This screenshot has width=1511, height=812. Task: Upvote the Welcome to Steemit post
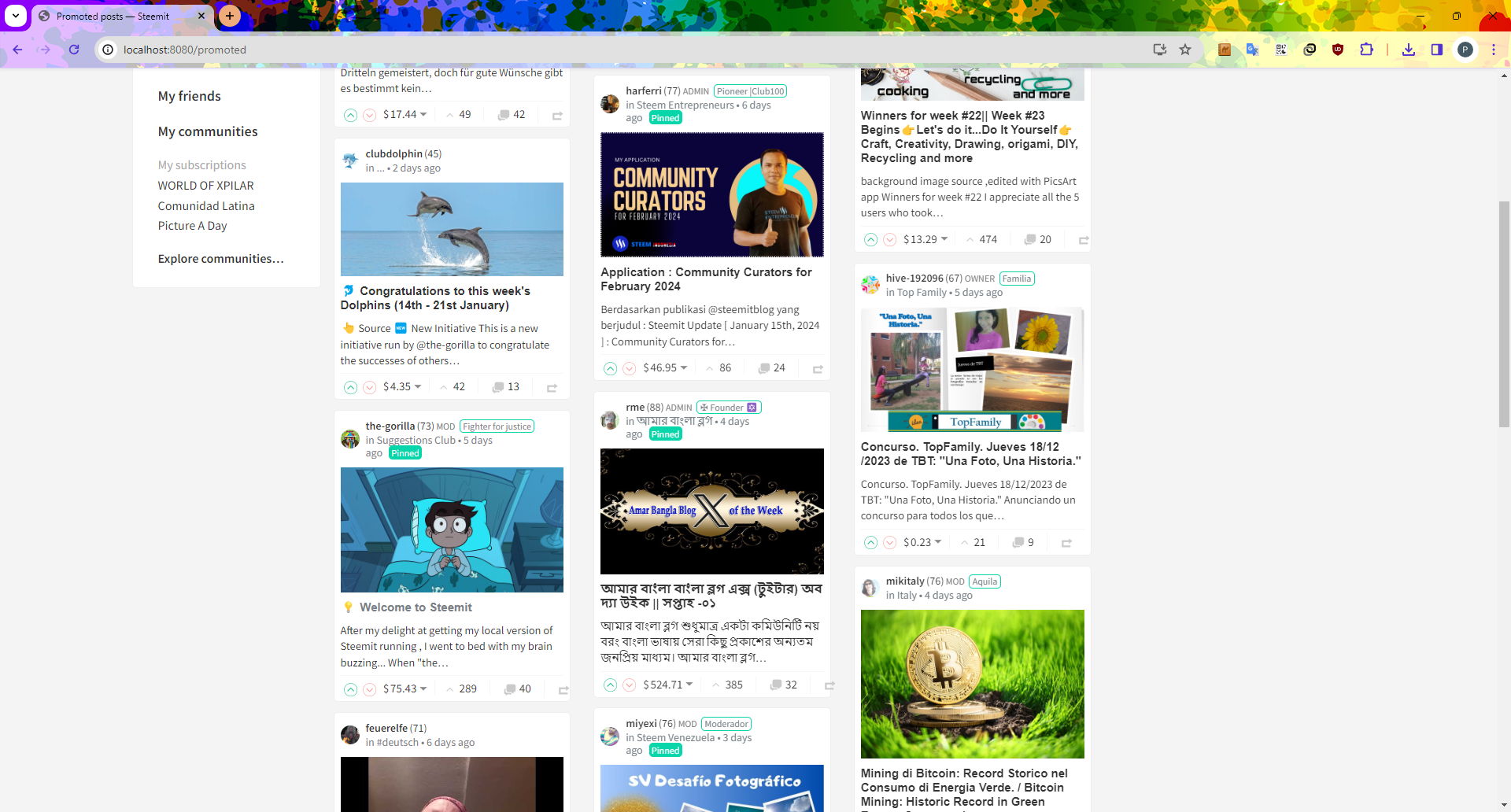point(350,689)
